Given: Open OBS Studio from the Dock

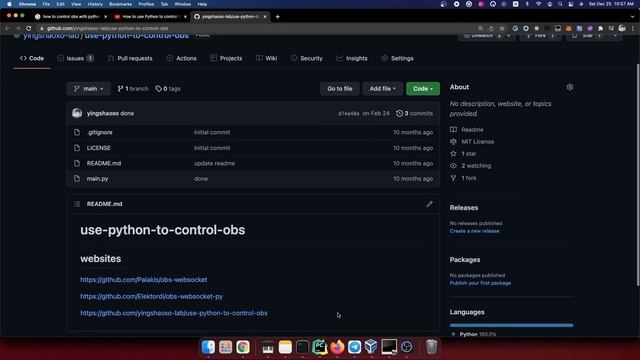Looking at the screenshot, I should coord(407,347).
